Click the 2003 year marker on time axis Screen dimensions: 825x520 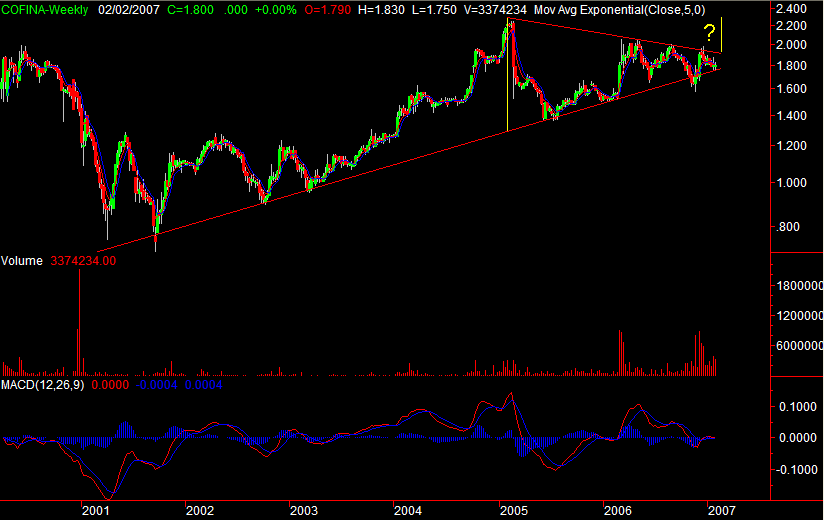click(x=304, y=510)
